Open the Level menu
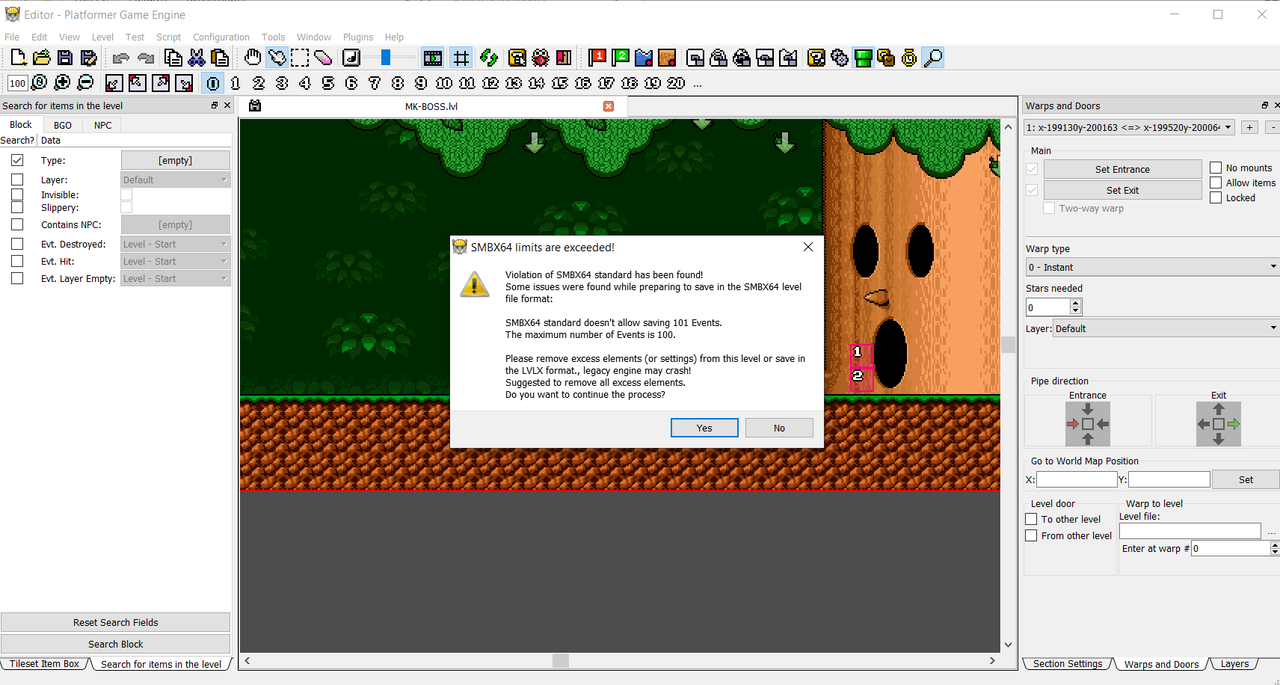 pyautogui.click(x=102, y=37)
